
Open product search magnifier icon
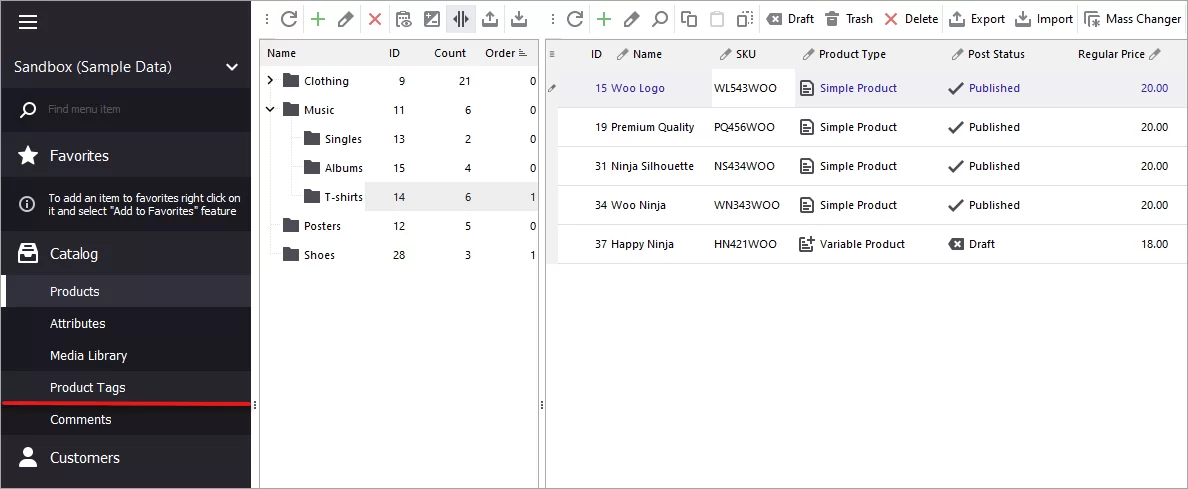[660, 19]
